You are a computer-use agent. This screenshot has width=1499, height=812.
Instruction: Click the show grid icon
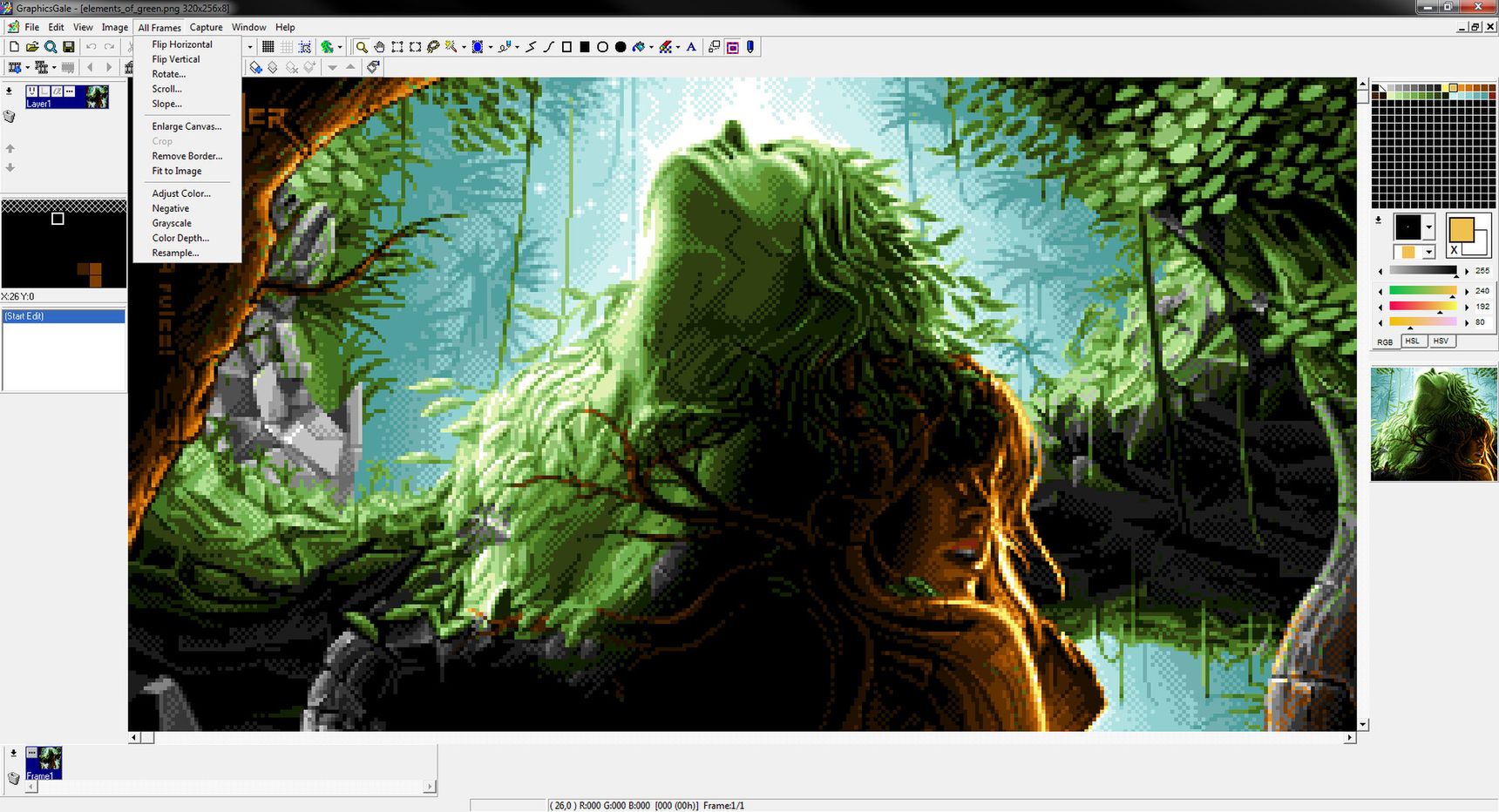click(x=268, y=47)
